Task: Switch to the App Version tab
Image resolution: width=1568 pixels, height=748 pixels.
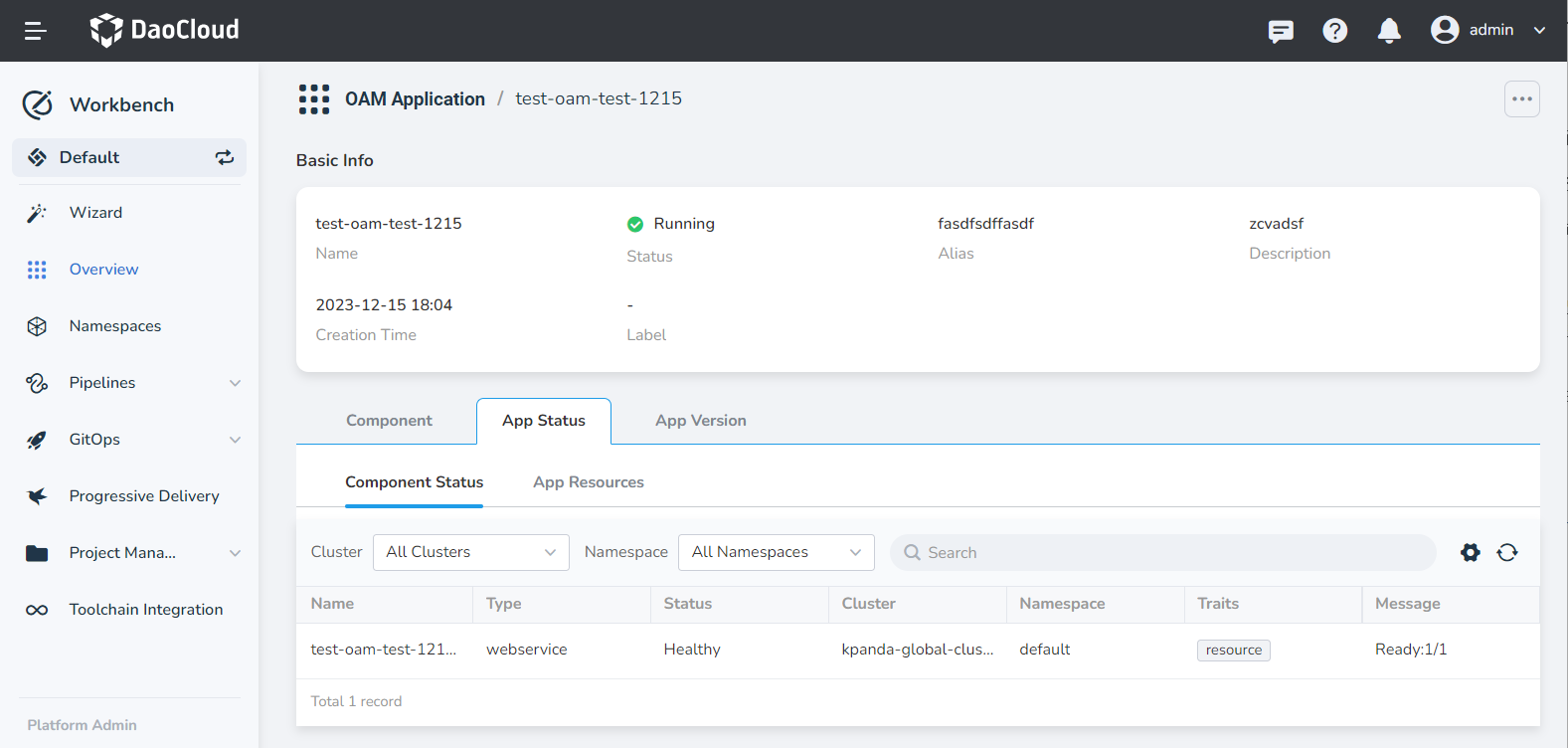Action: point(700,421)
